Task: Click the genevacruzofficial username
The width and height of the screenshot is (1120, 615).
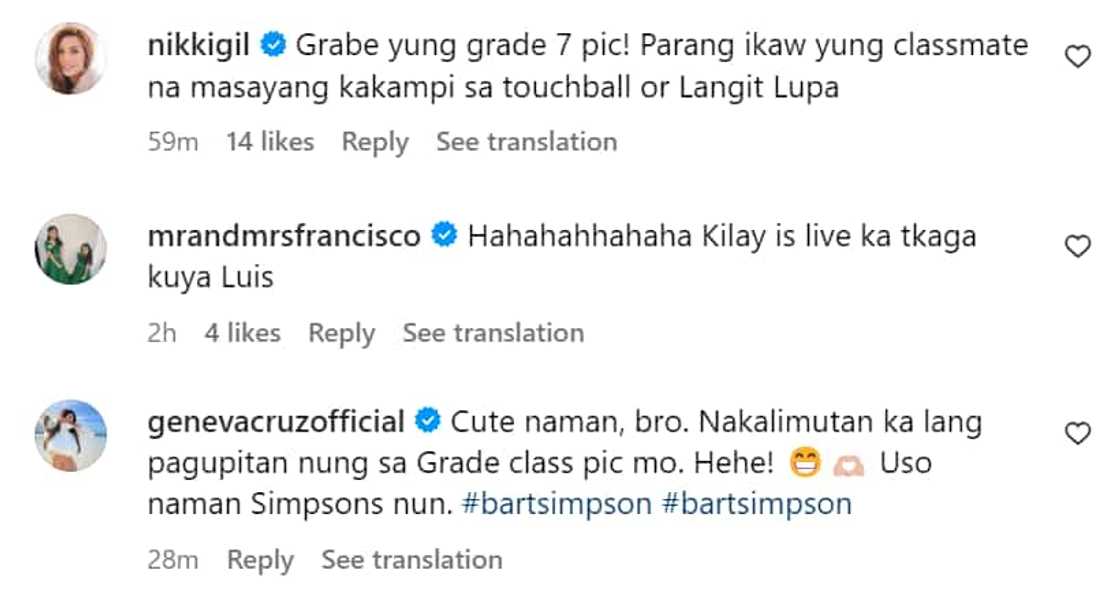Action: tap(276, 422)
